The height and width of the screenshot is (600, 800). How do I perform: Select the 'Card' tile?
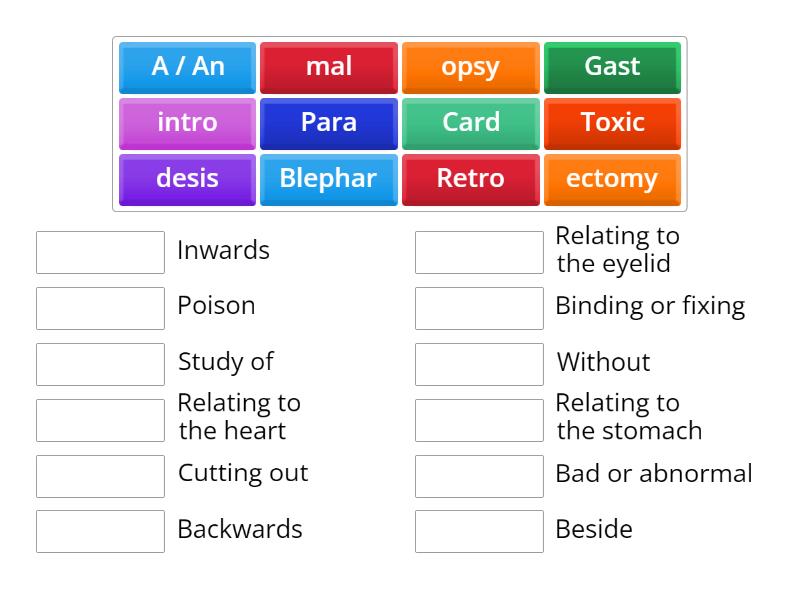[471, 123]
